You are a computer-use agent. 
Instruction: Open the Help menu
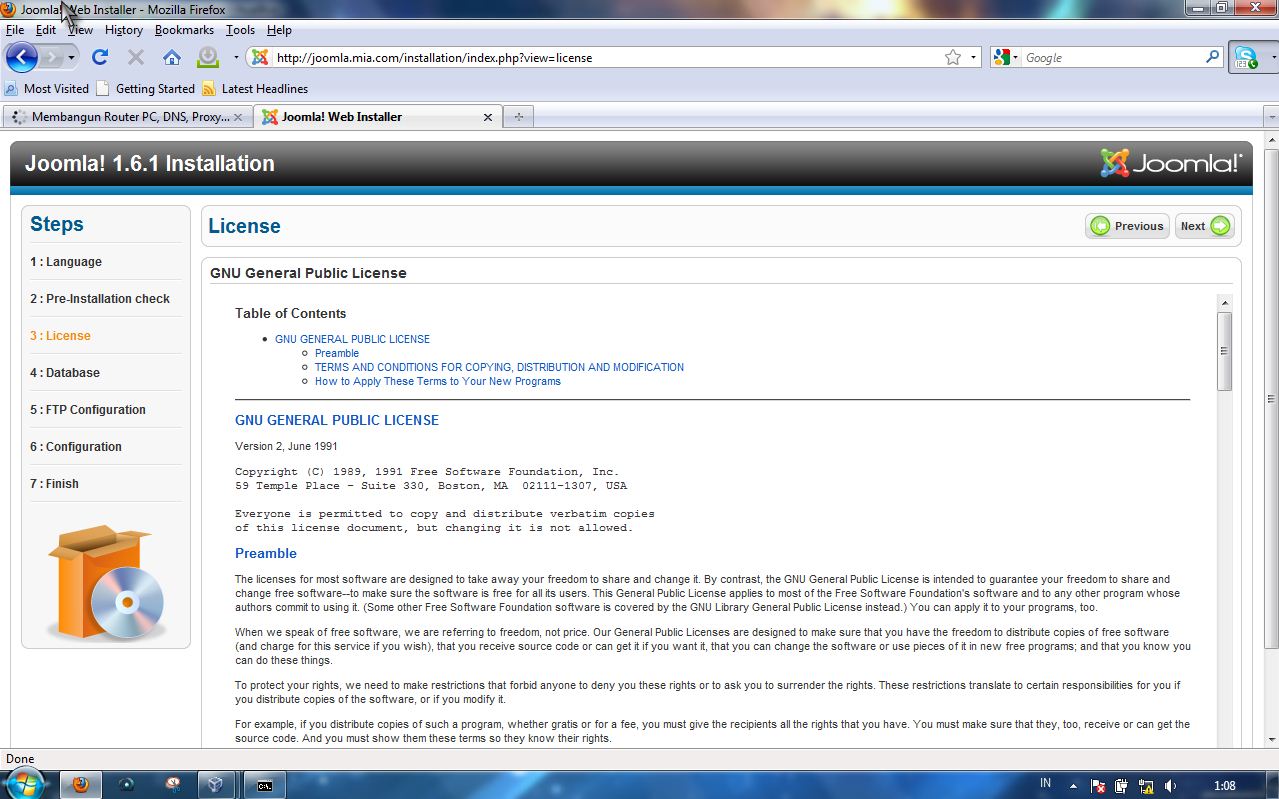(x=279, y=30)
